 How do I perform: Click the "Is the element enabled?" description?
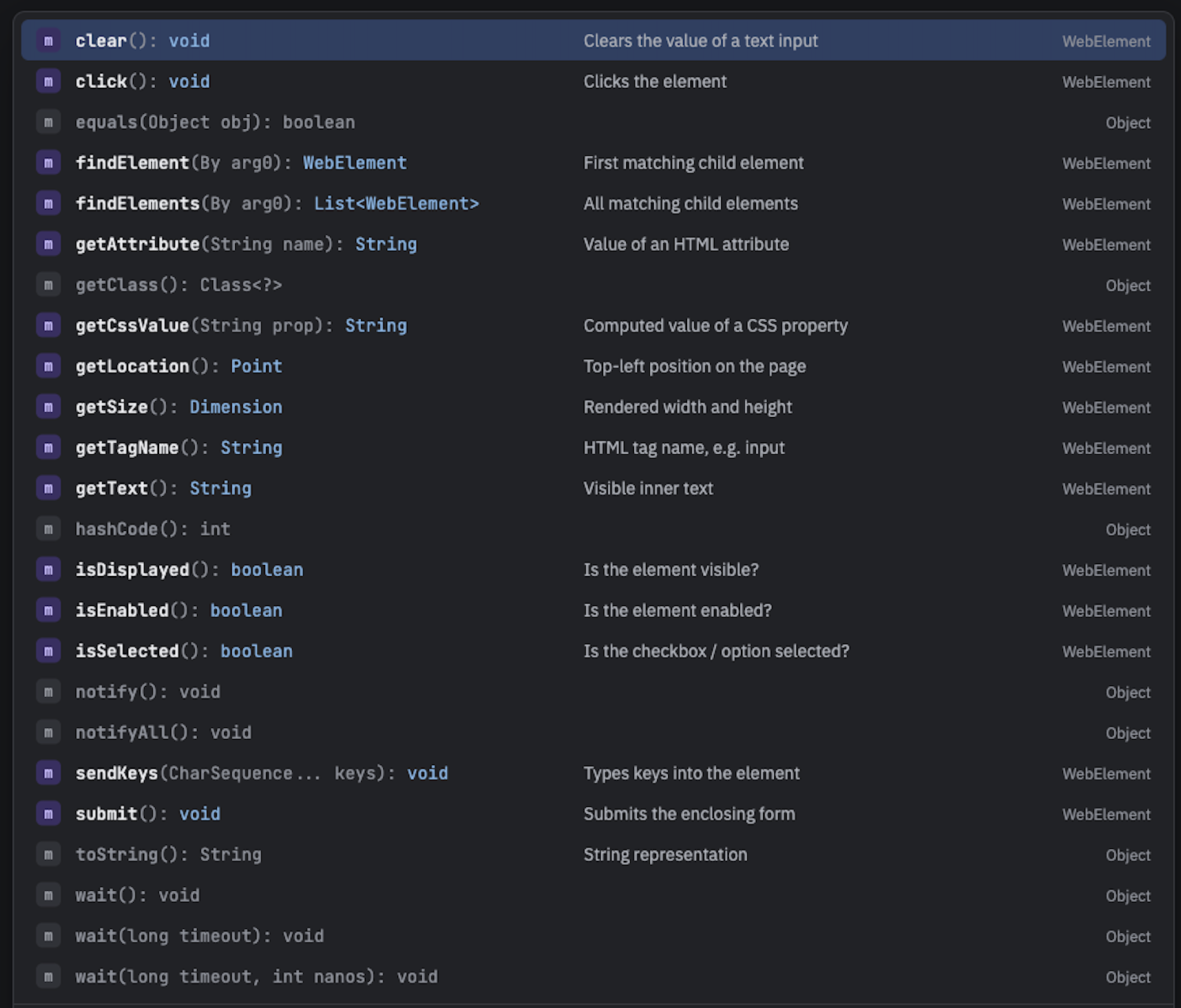point(677,610)
